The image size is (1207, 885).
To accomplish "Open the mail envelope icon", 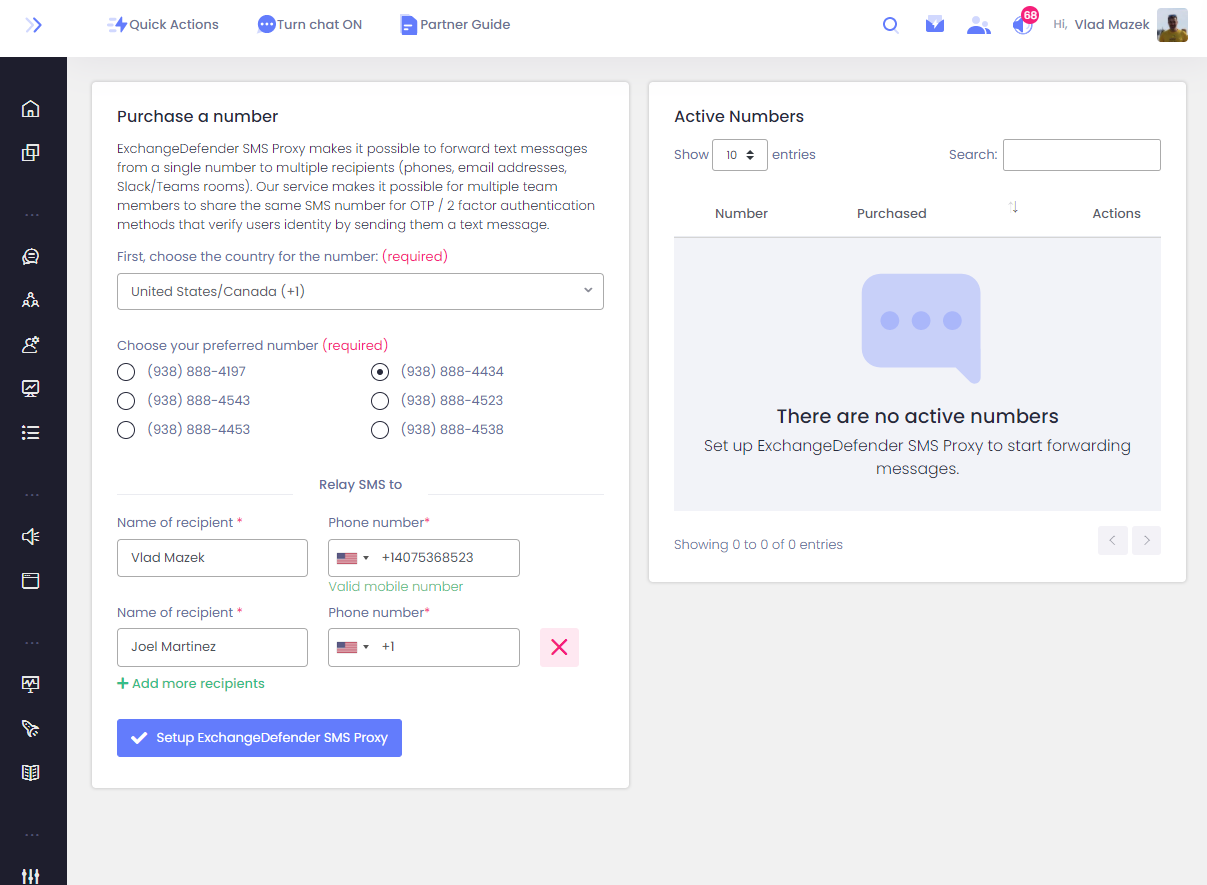I will (x=934, y=25).
